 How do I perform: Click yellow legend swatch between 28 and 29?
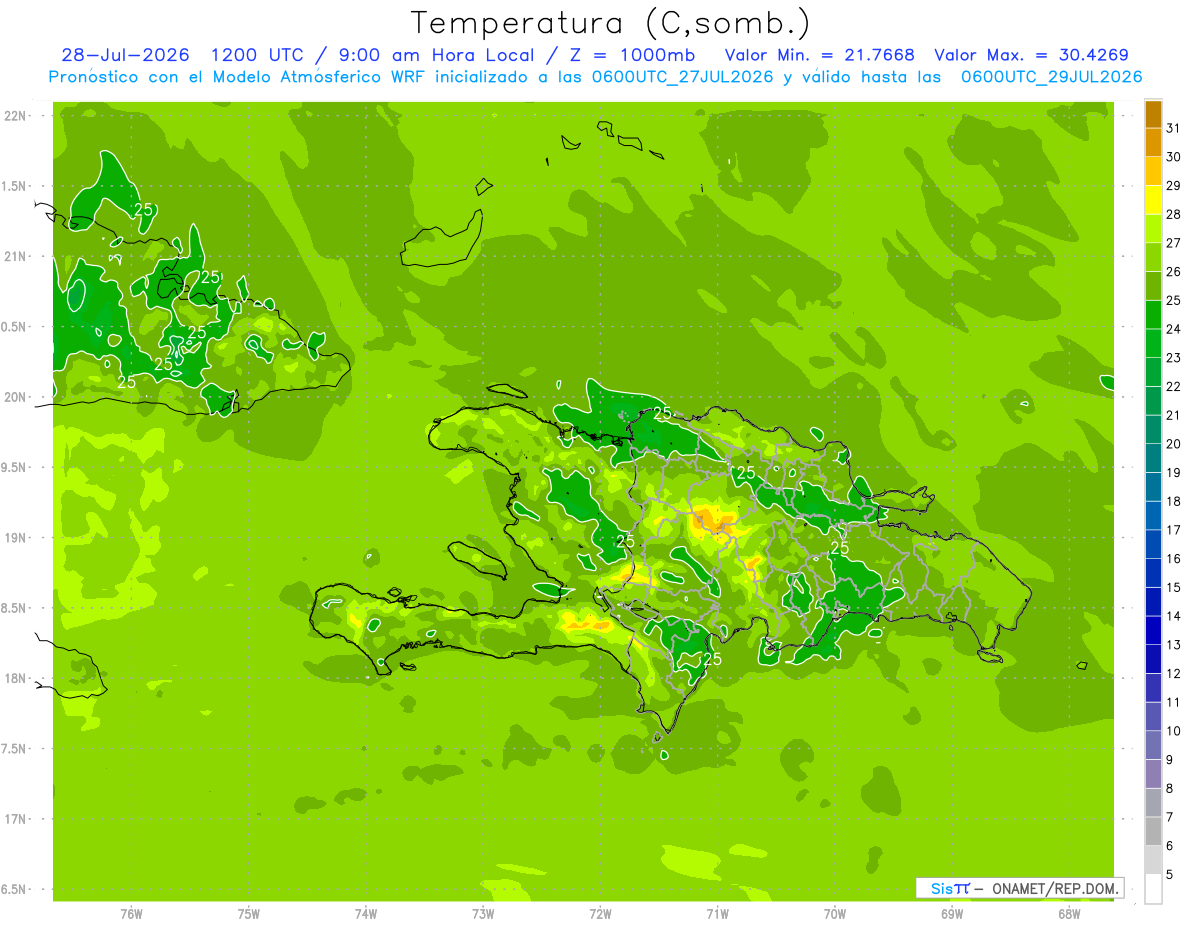point(1153,200)
